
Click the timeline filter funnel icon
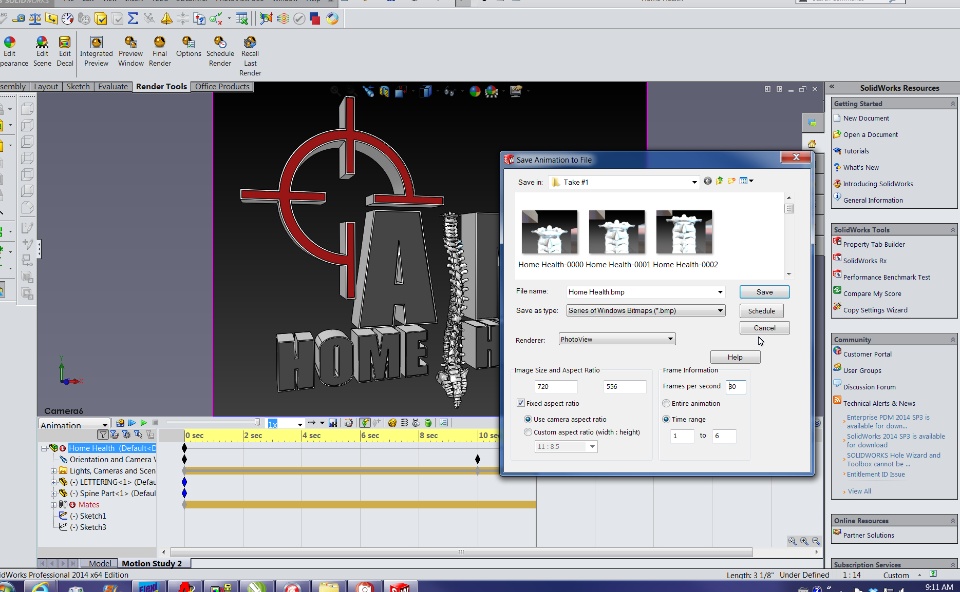[103, 435]
